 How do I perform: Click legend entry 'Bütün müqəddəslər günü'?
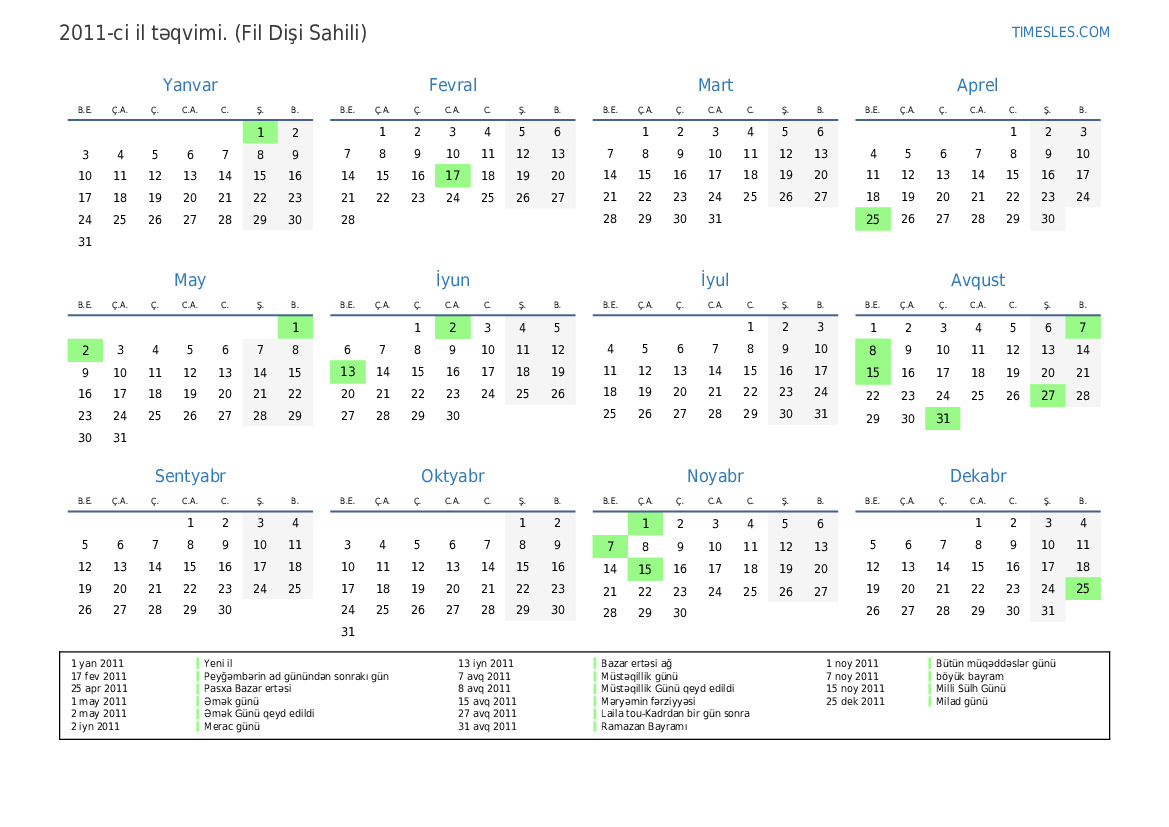coord(995,663)
